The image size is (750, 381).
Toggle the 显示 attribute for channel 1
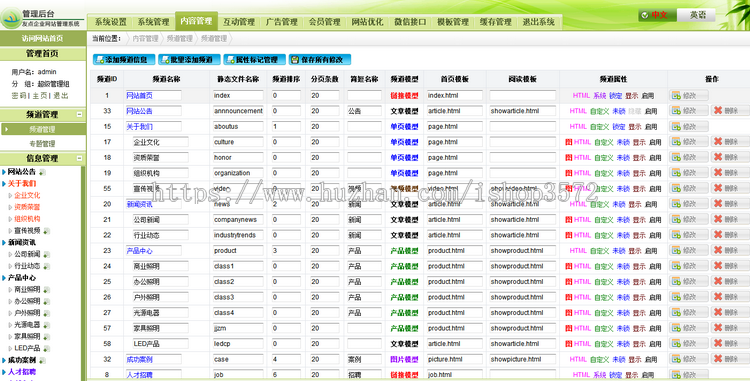631,96
